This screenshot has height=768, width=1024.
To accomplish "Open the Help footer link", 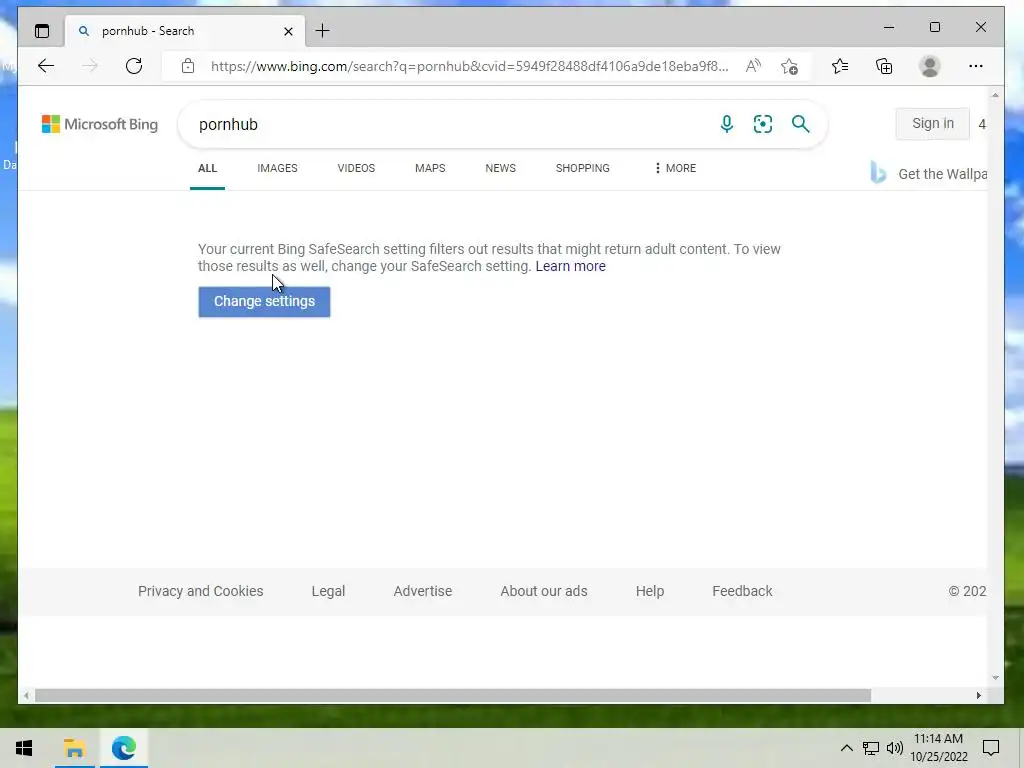I will pos(650,591).
